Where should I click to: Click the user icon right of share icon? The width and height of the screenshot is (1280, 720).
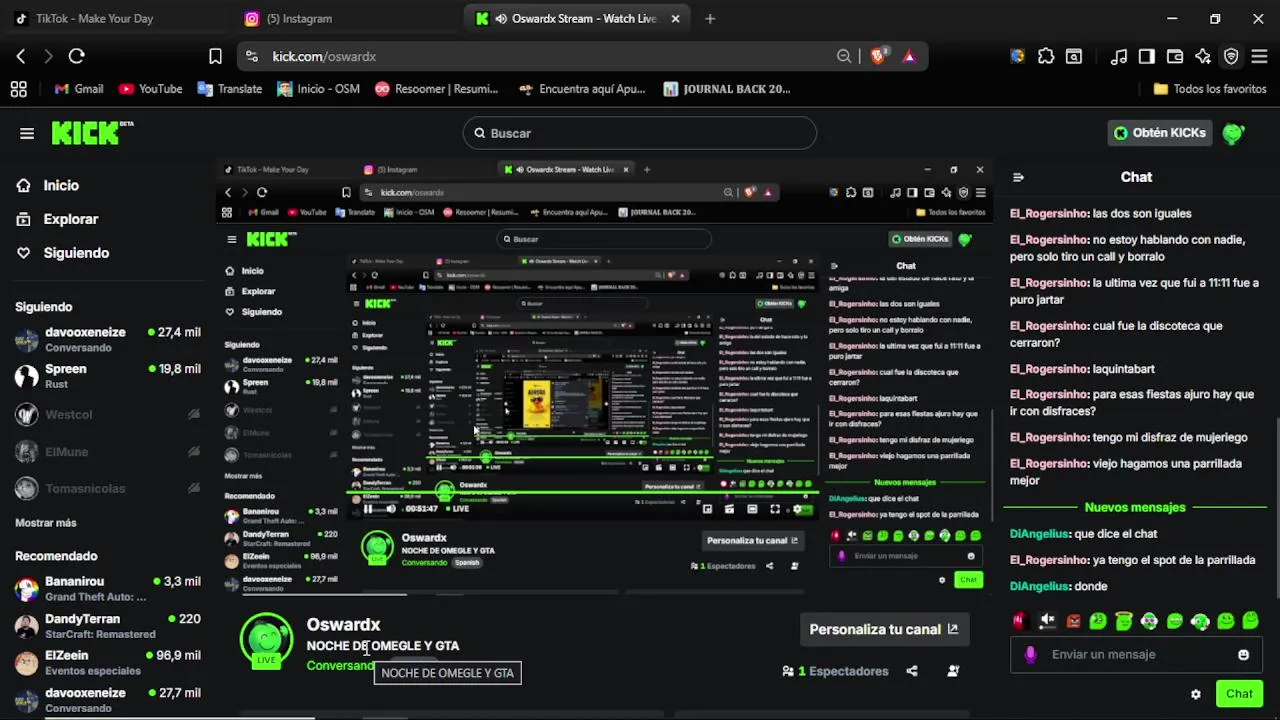(x=953, y=671)
